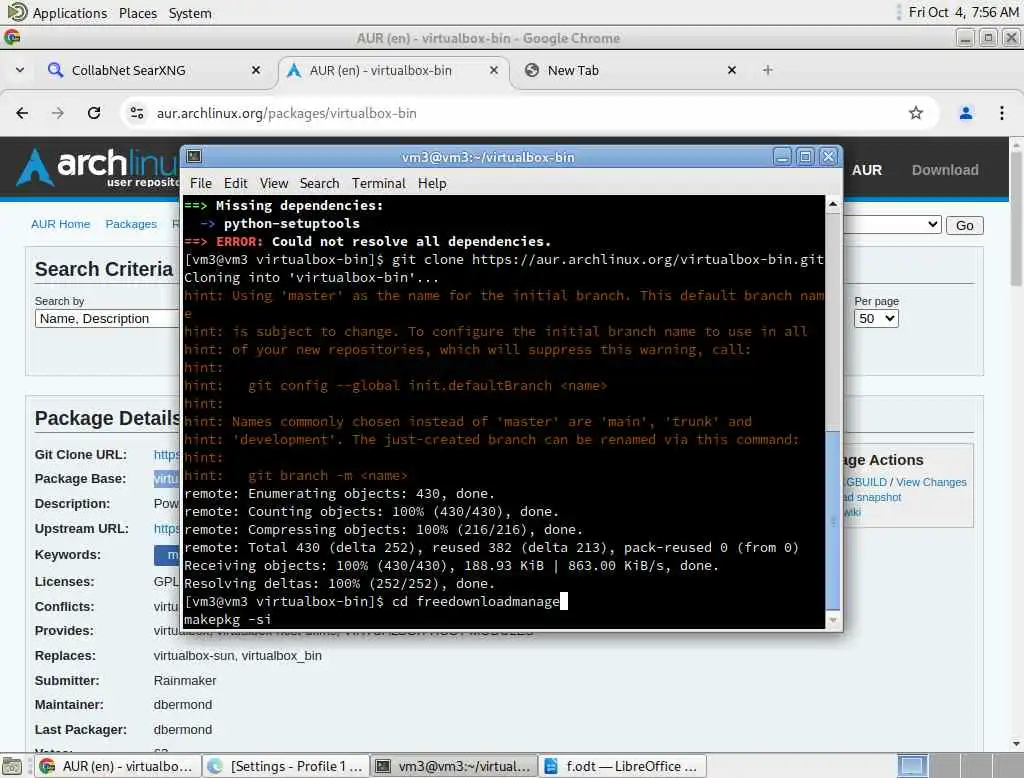Expand the Per page dropdown
The image size is (1024, 778).
tap(876, 319)
